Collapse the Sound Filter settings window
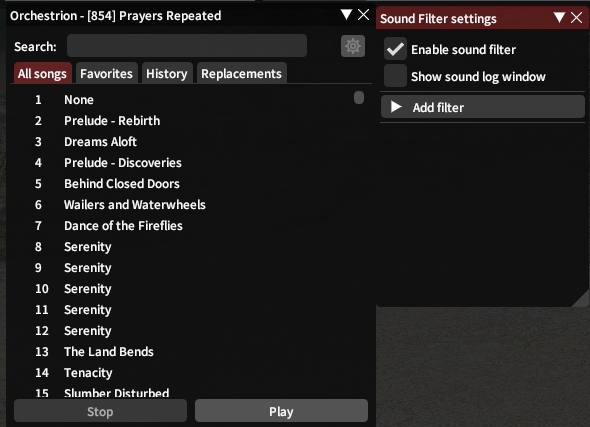Image resolution: width=590 pixels, height=427 pixels. (x=559, y=17)
